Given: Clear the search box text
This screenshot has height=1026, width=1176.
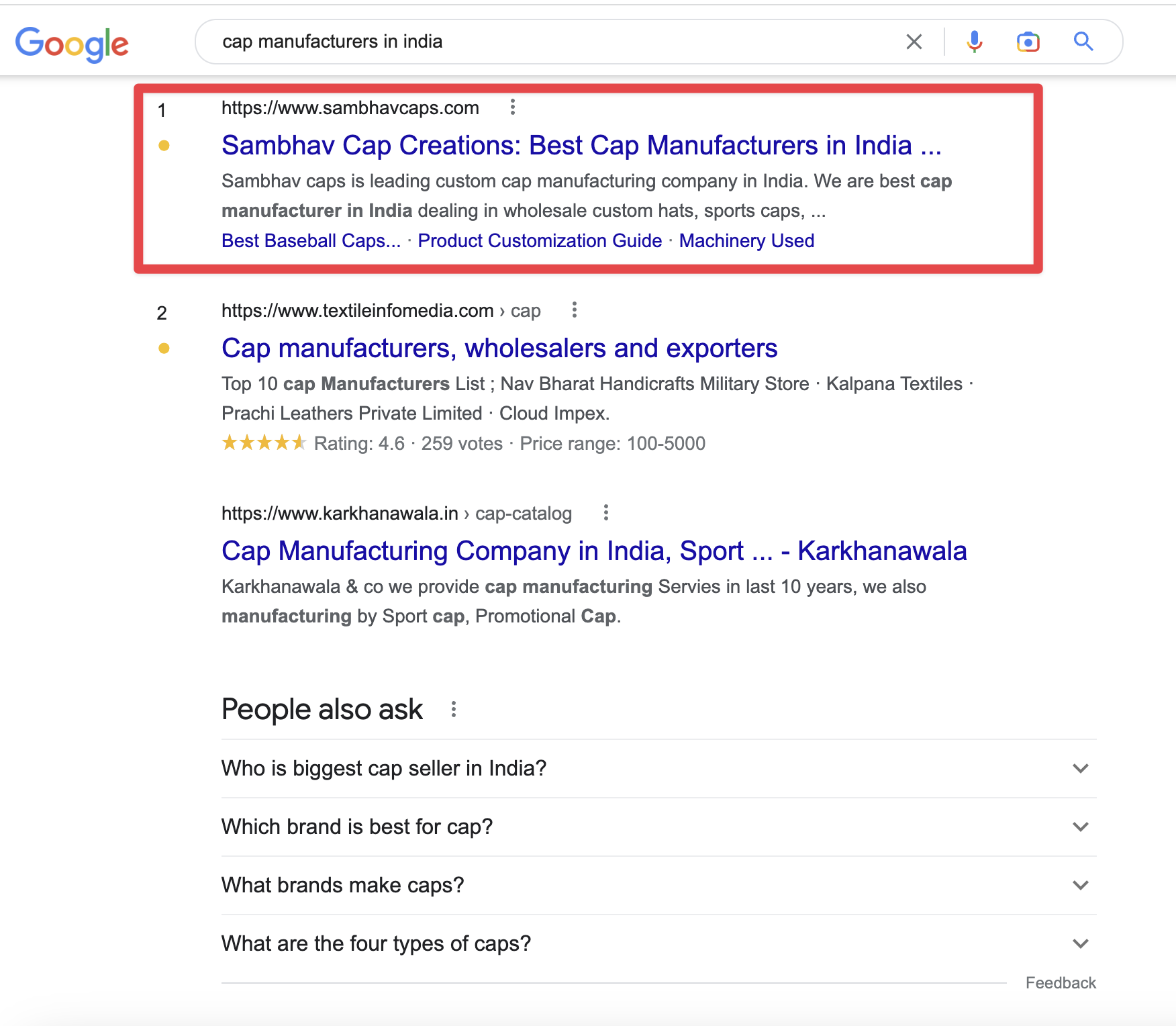Looking at the screenshot, I should (914, 42).
